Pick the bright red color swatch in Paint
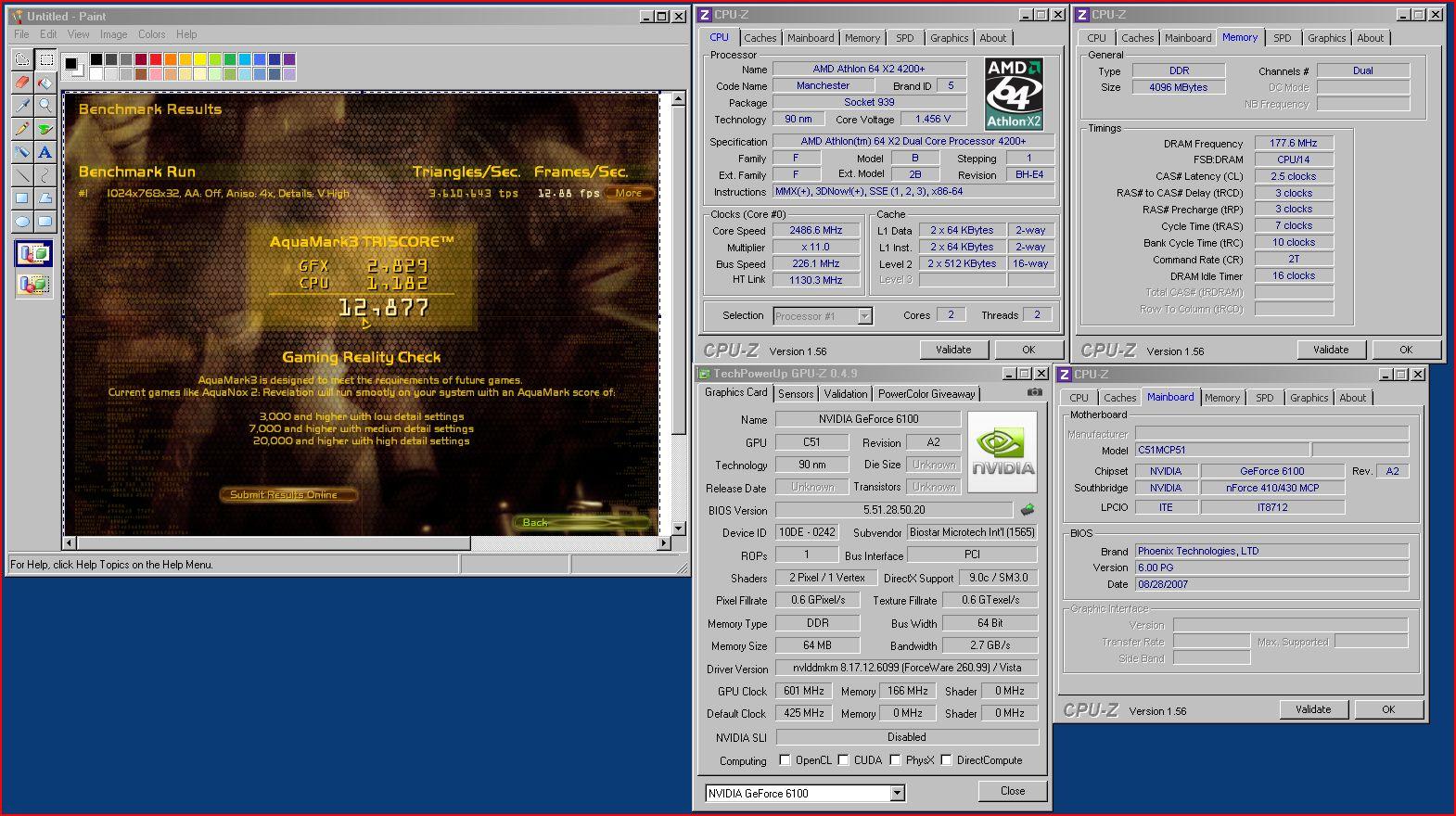Image resolution: width=1456 pixels, height=816 pixels. [156, 59]
